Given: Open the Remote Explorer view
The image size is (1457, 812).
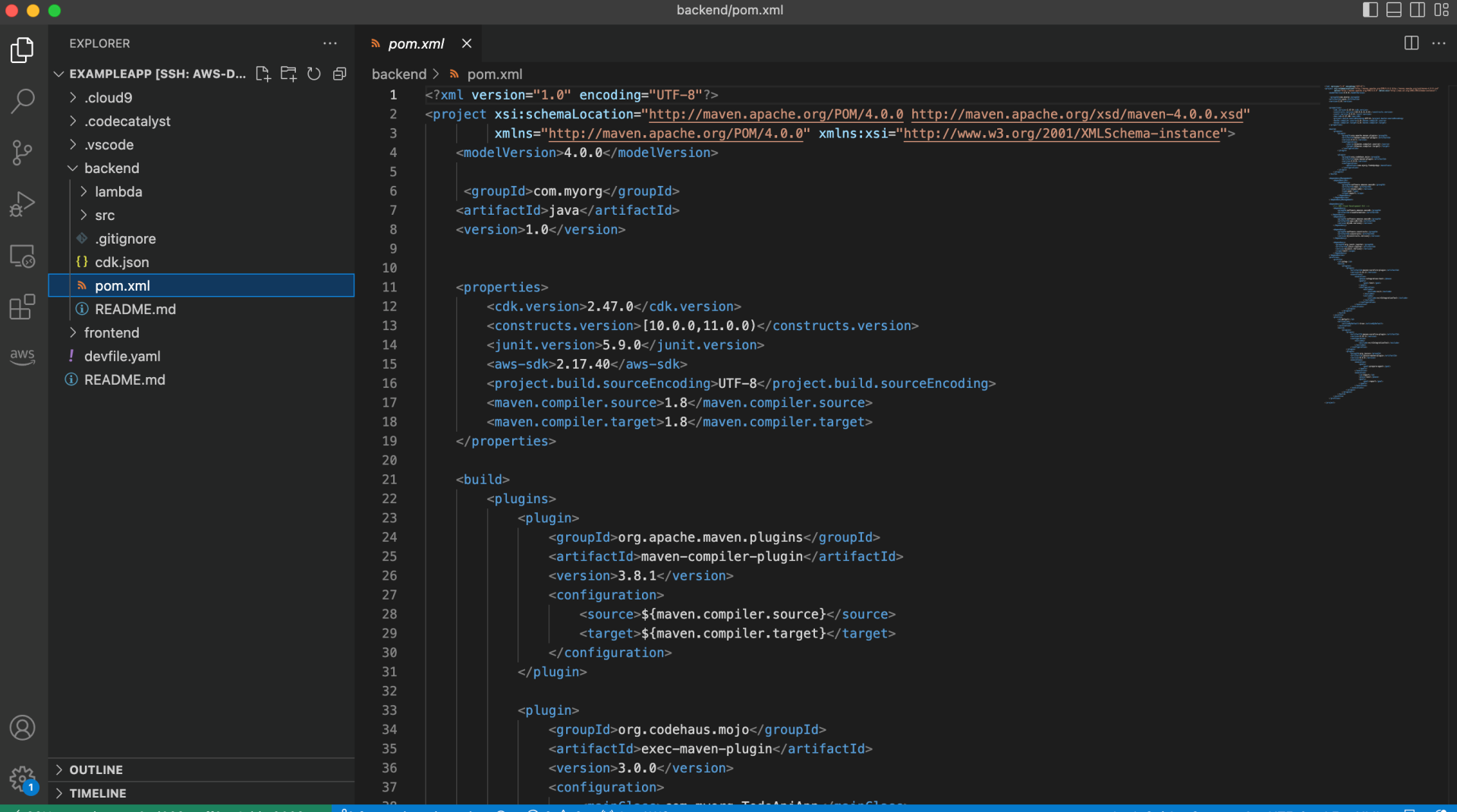Looking at the screenshot, I should click(23, 257).
